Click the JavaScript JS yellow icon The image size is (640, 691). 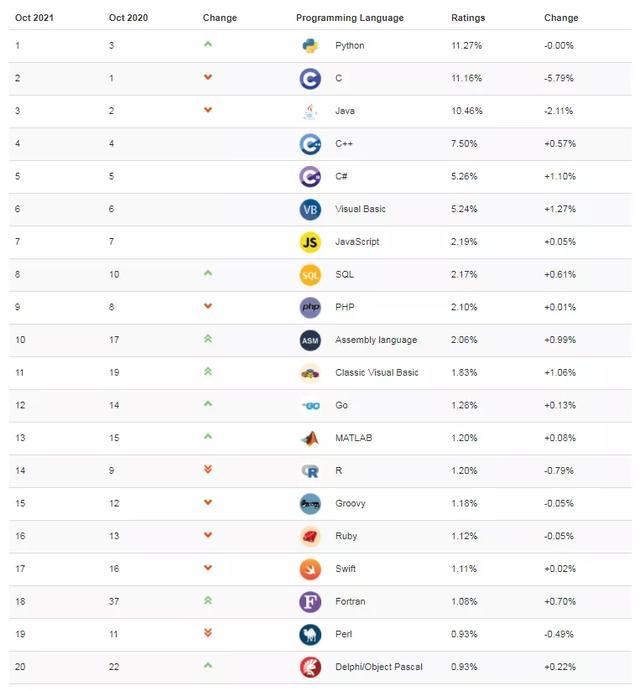tap(310, 242)
